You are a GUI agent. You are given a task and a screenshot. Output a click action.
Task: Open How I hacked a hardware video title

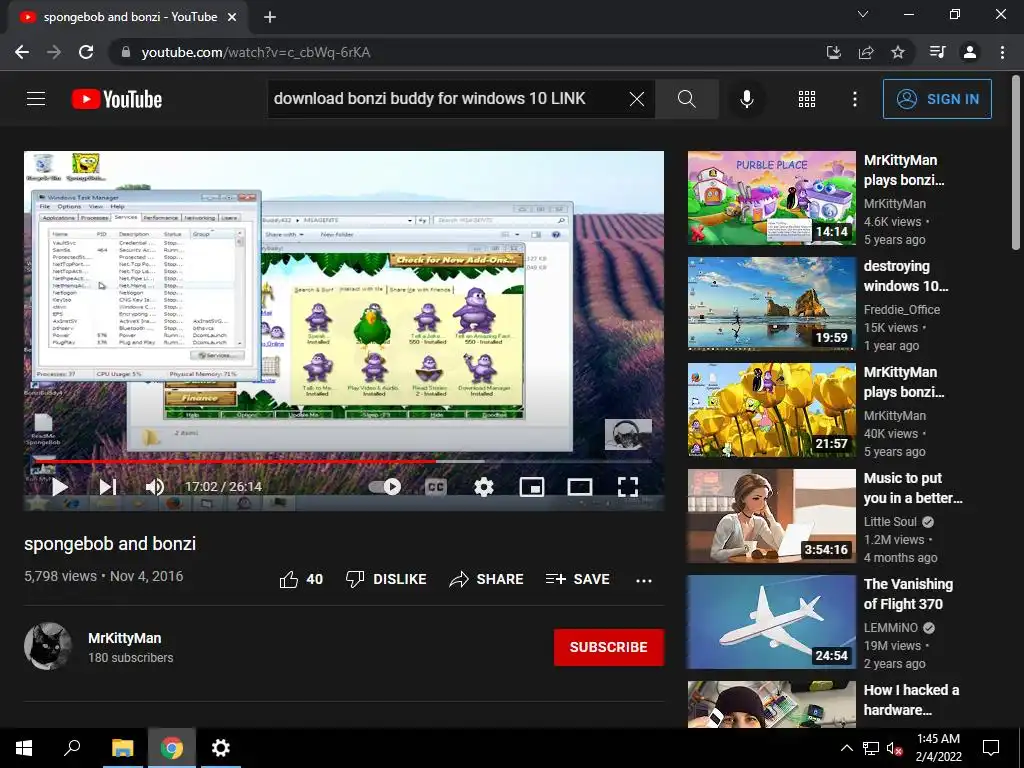click(x=911, y=699)
